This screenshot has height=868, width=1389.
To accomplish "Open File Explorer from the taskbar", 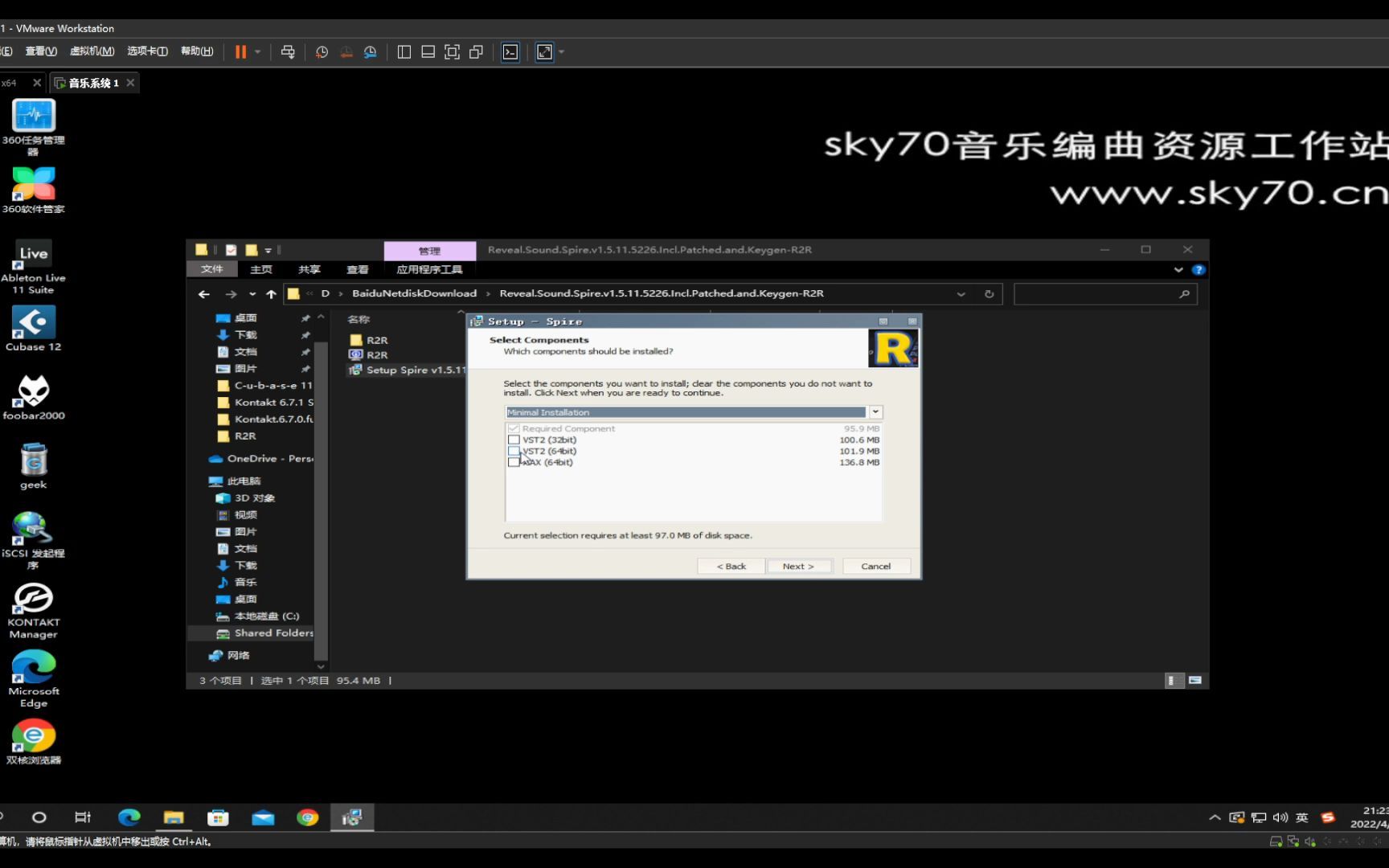I will pos(174,817).
